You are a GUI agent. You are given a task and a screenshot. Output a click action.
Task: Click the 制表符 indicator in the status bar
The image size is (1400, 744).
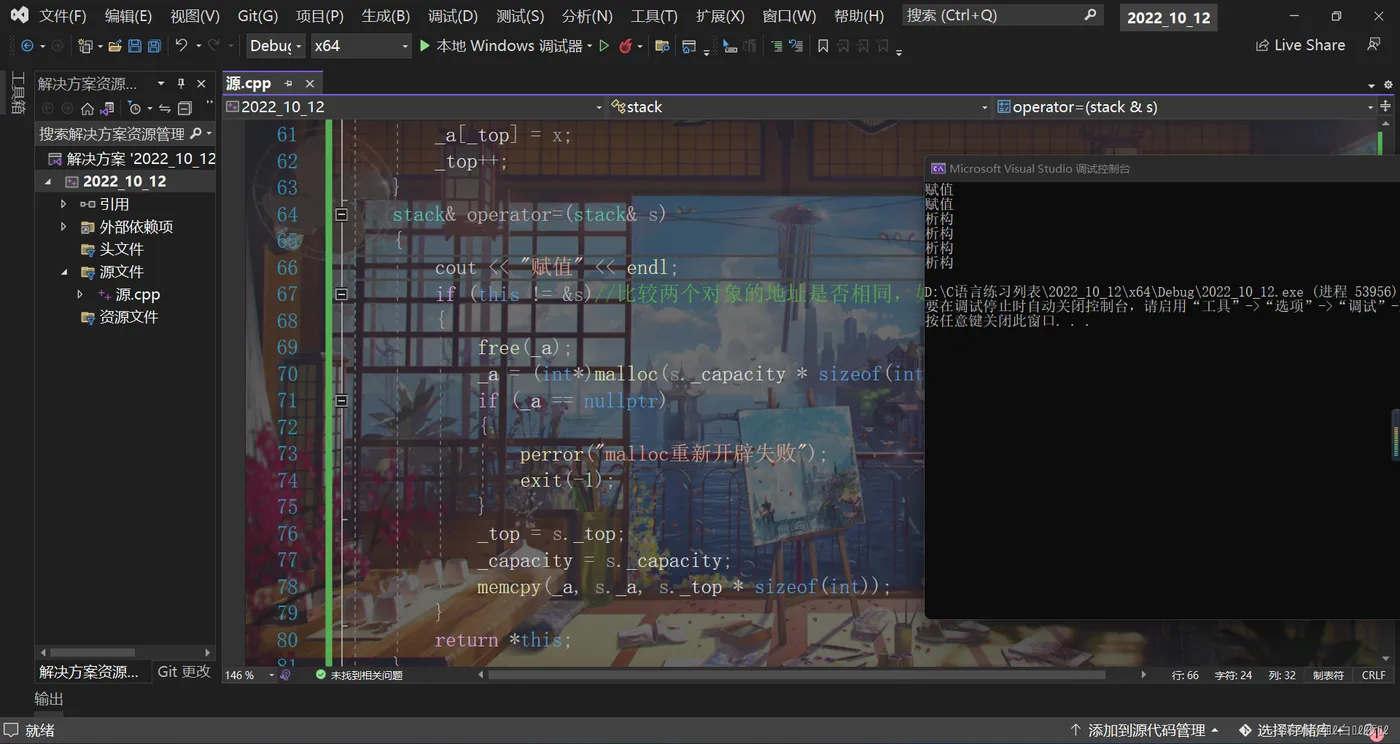click(x=1328, y=675)
